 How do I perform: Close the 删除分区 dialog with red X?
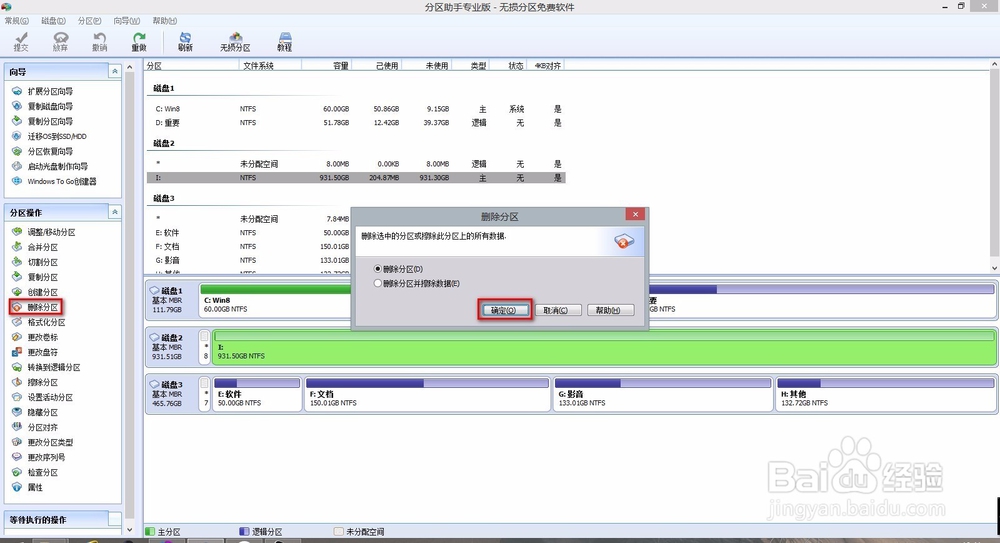click(x=635, y=214)
